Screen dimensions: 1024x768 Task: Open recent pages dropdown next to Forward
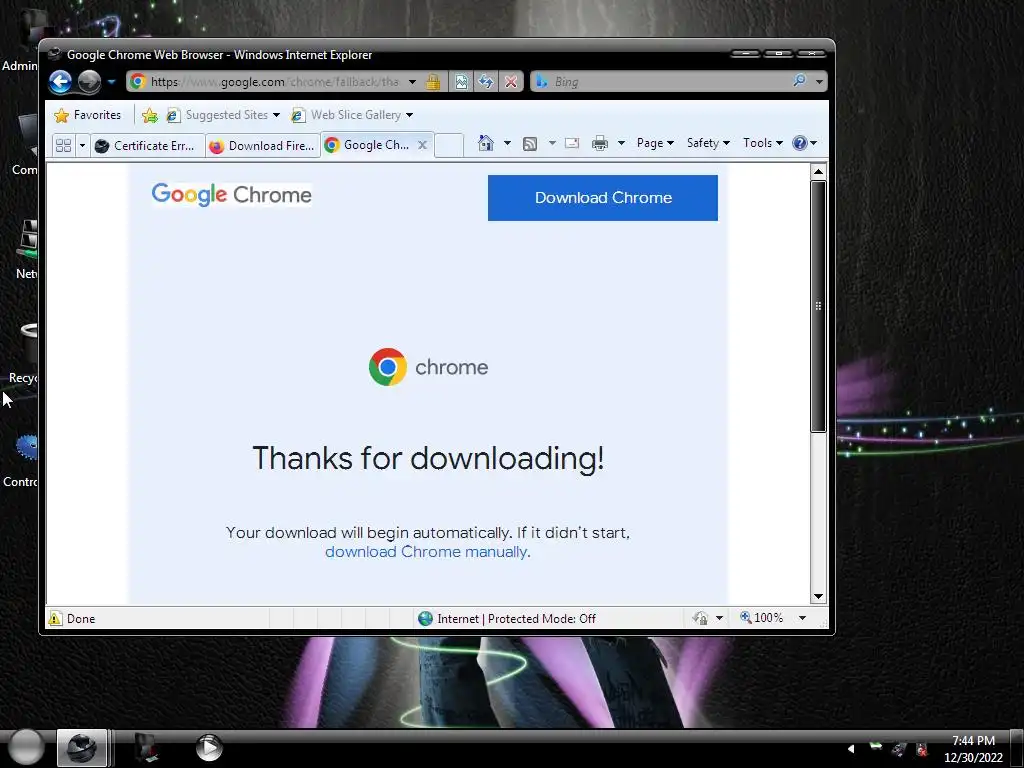[x=111, y=82]
